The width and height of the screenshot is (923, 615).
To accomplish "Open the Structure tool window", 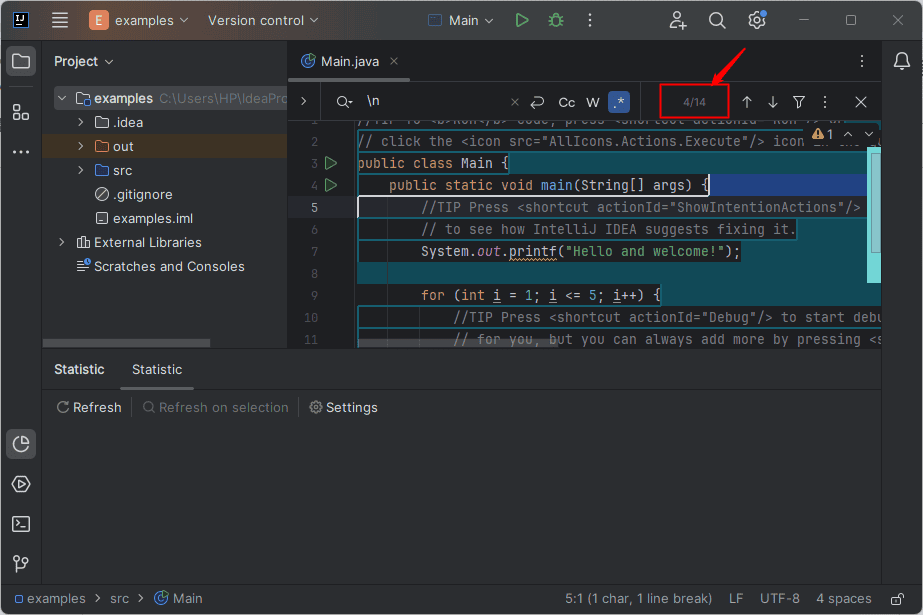I will point(21,112).
